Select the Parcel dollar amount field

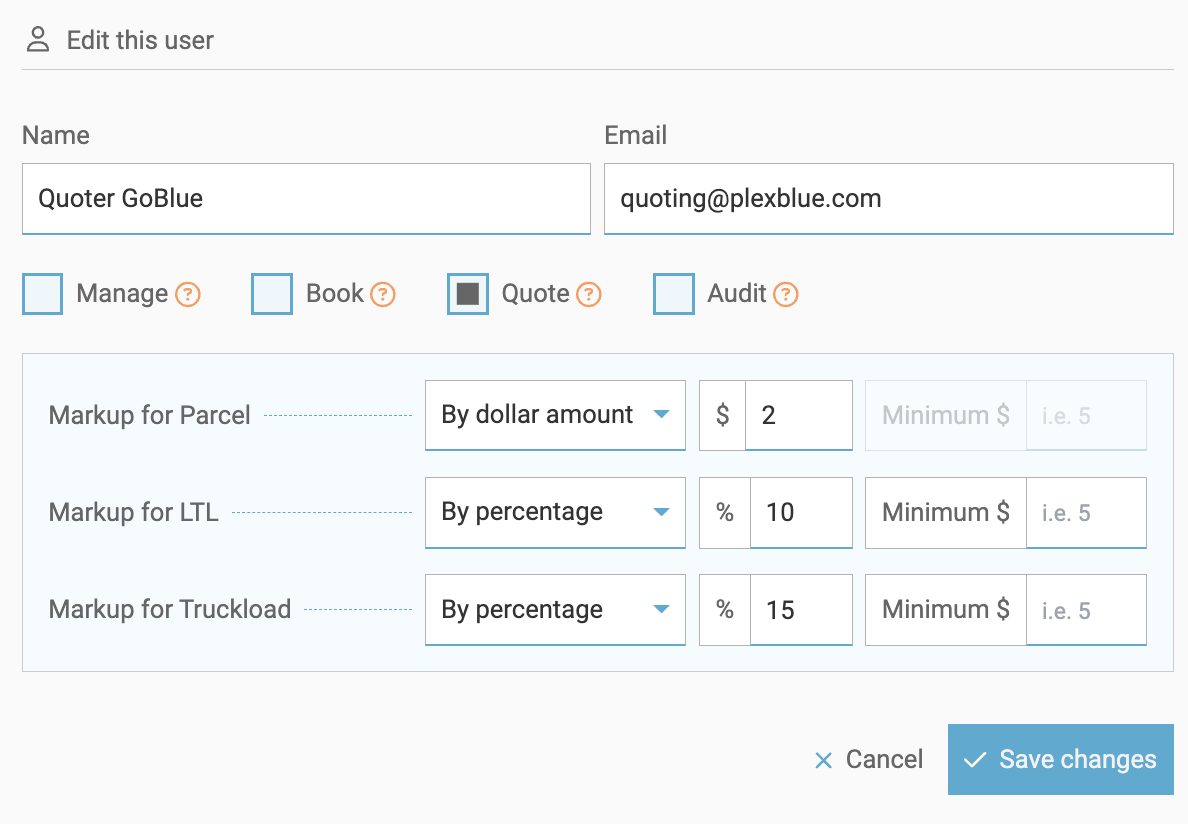pos(798,415)
